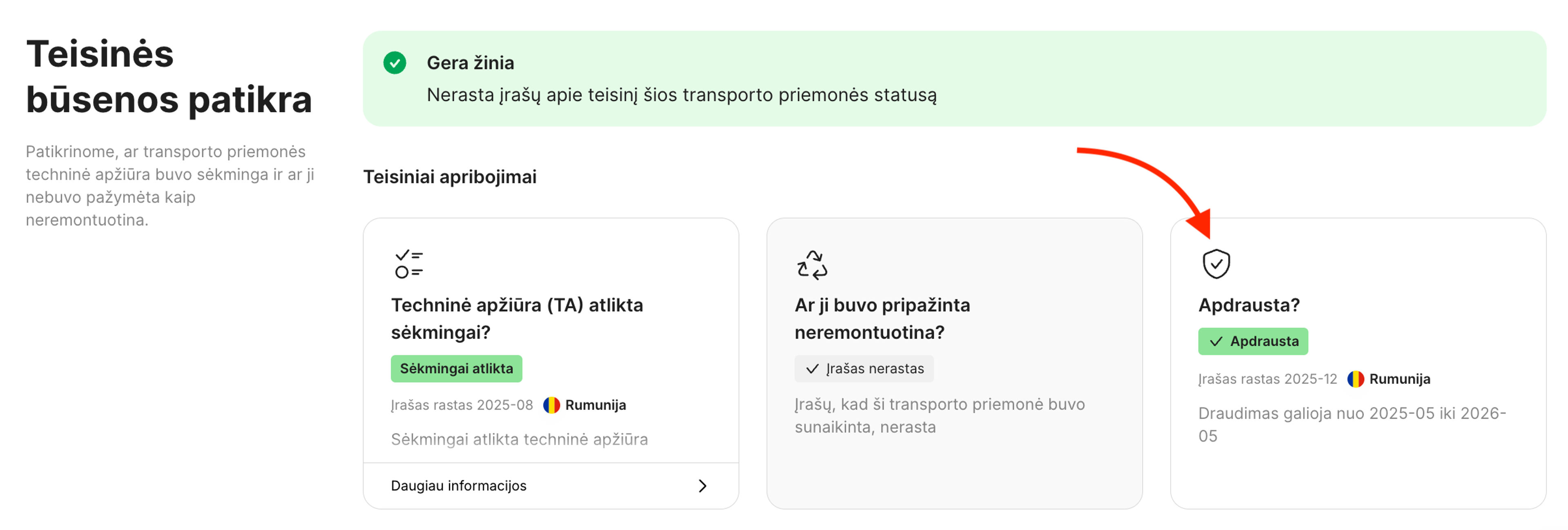This screenshot has width=1568, height=530.
Task: Open Daugiau informacijos link
Action: (x=459, y=485)
